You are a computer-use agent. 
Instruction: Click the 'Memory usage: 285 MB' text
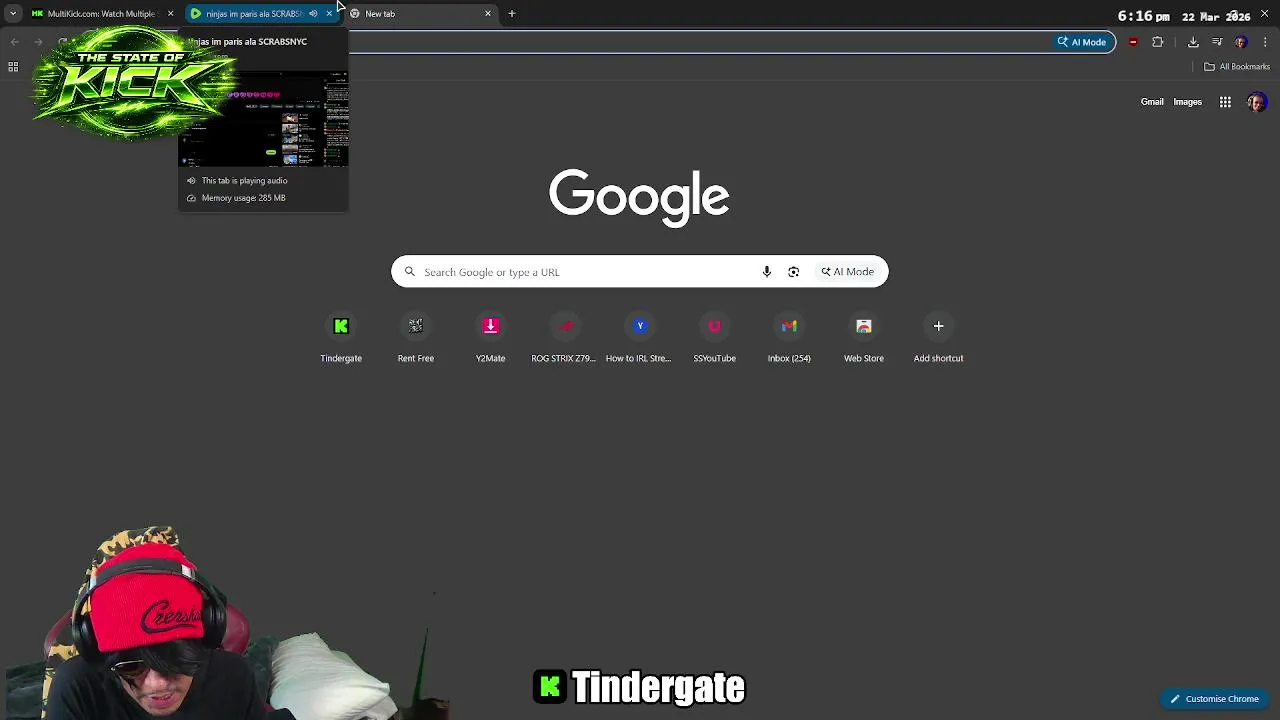(243, 198)
